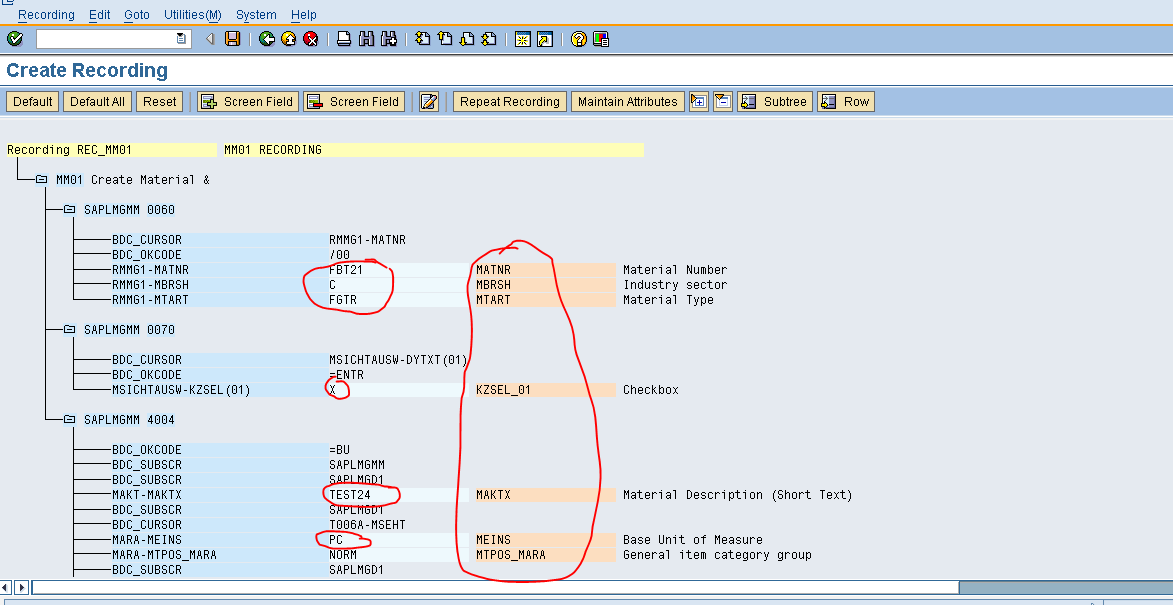Click the pencil Edit icon
Viewport: 1173px width, 605px height.
[x=428, y=101]
